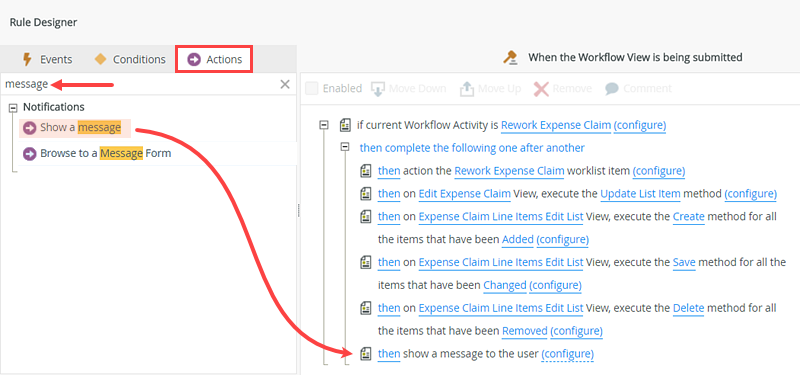The height and width of the screenshot is (375, 800).
Task: Click the 'Removed' items link
Action: 524,331
